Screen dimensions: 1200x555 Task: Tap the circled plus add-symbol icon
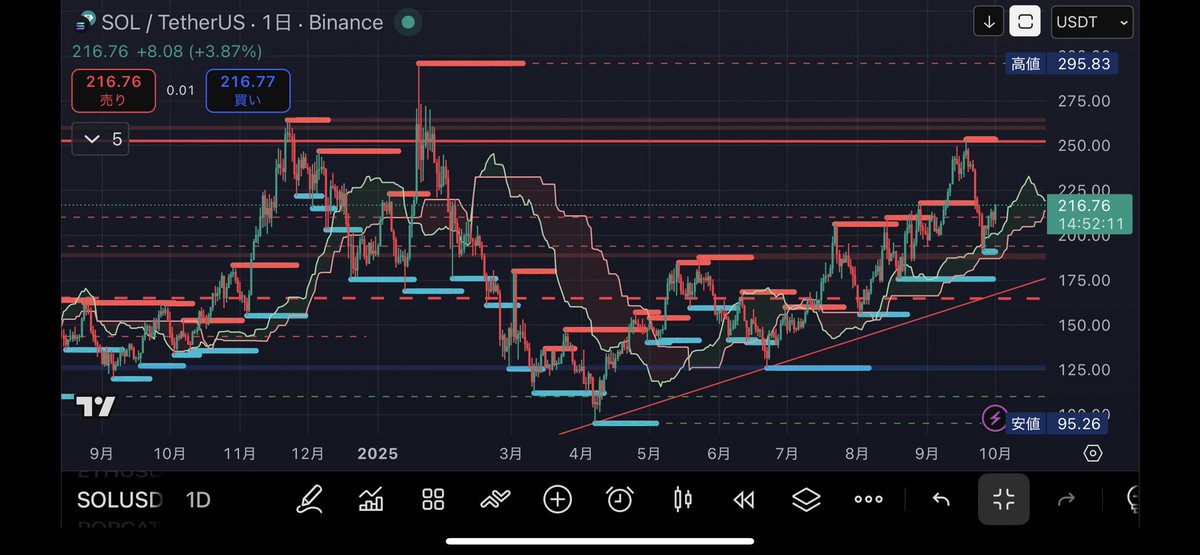tap(557, 499)
